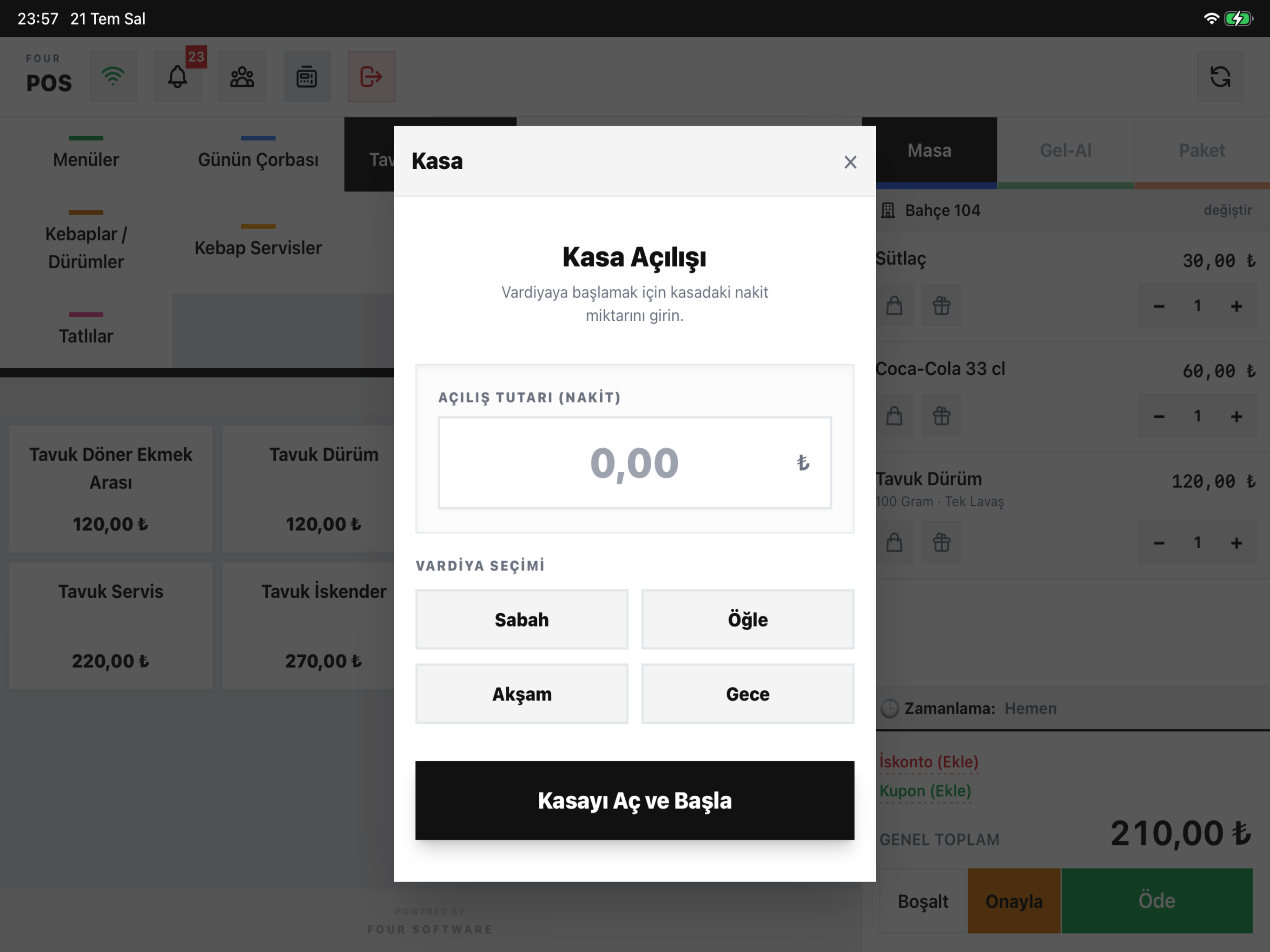Click İskonto (Ekle) link

[928, 762]
